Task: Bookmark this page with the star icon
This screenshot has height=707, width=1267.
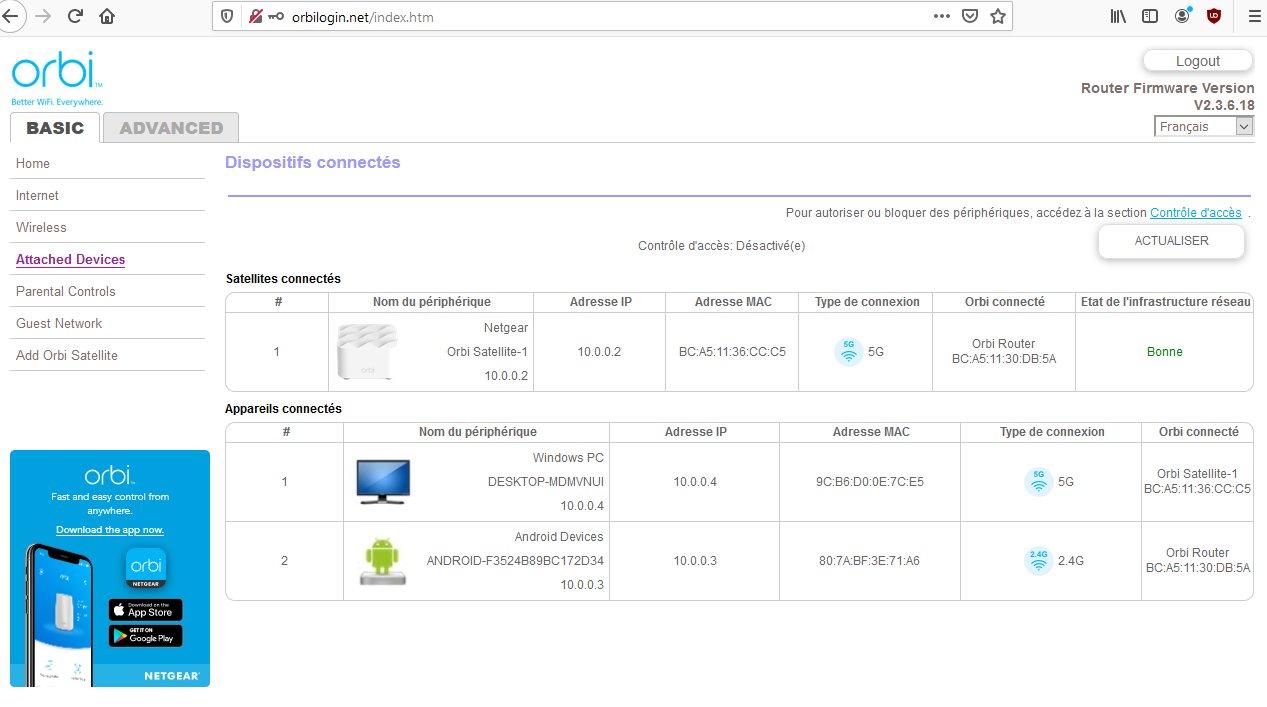Action: tap(997, 16)
